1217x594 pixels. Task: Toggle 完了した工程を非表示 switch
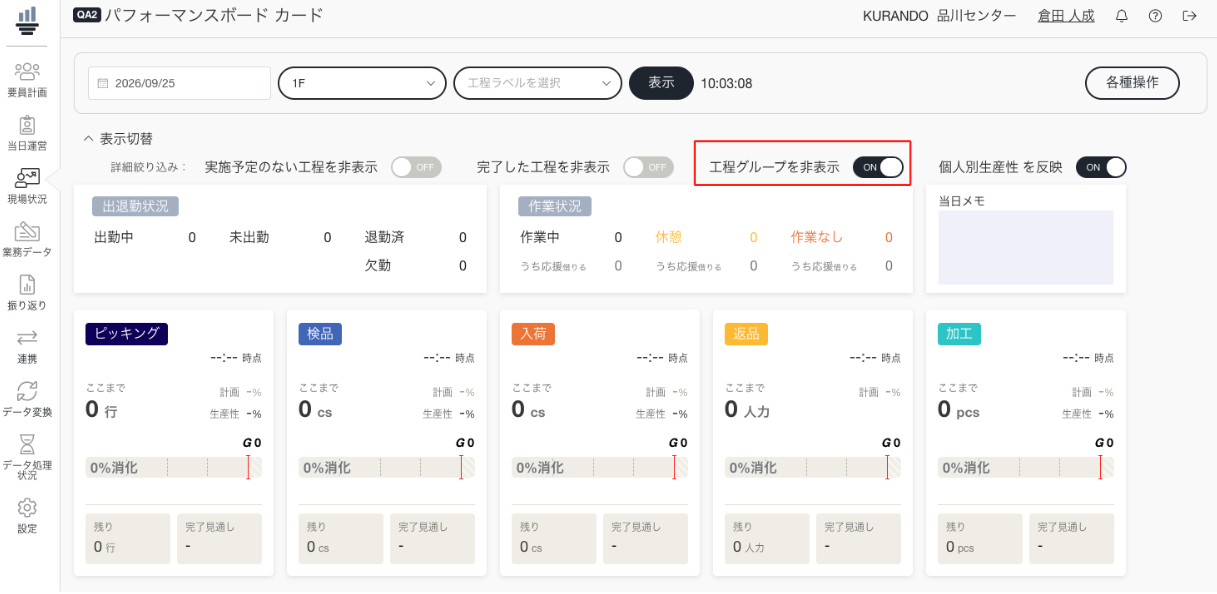pos(648,167)
